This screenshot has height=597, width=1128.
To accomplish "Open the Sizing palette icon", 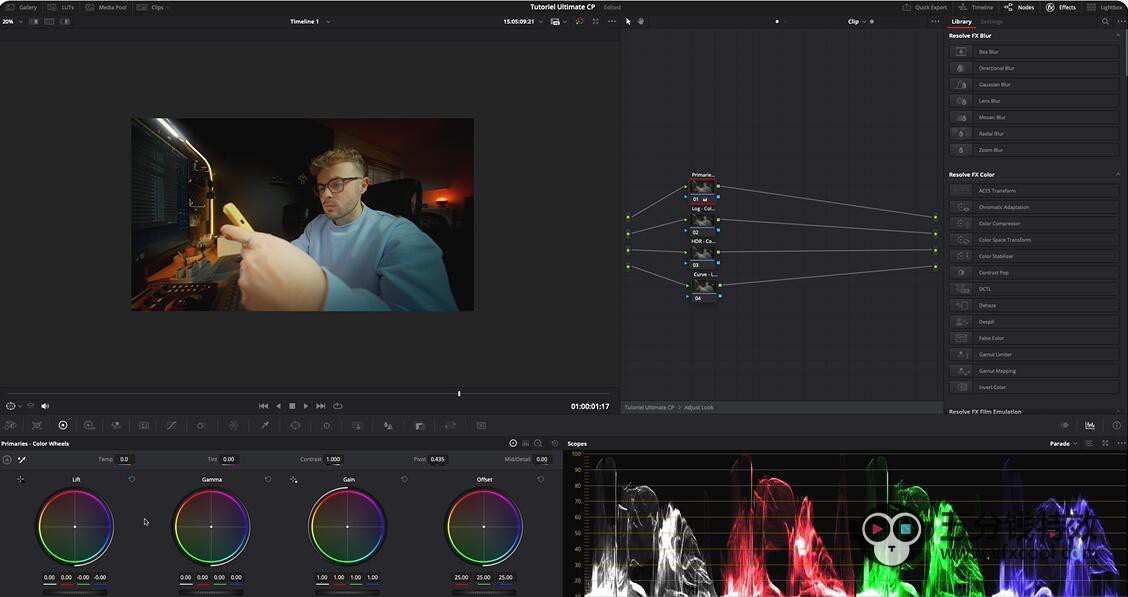I will coord(450,426).
